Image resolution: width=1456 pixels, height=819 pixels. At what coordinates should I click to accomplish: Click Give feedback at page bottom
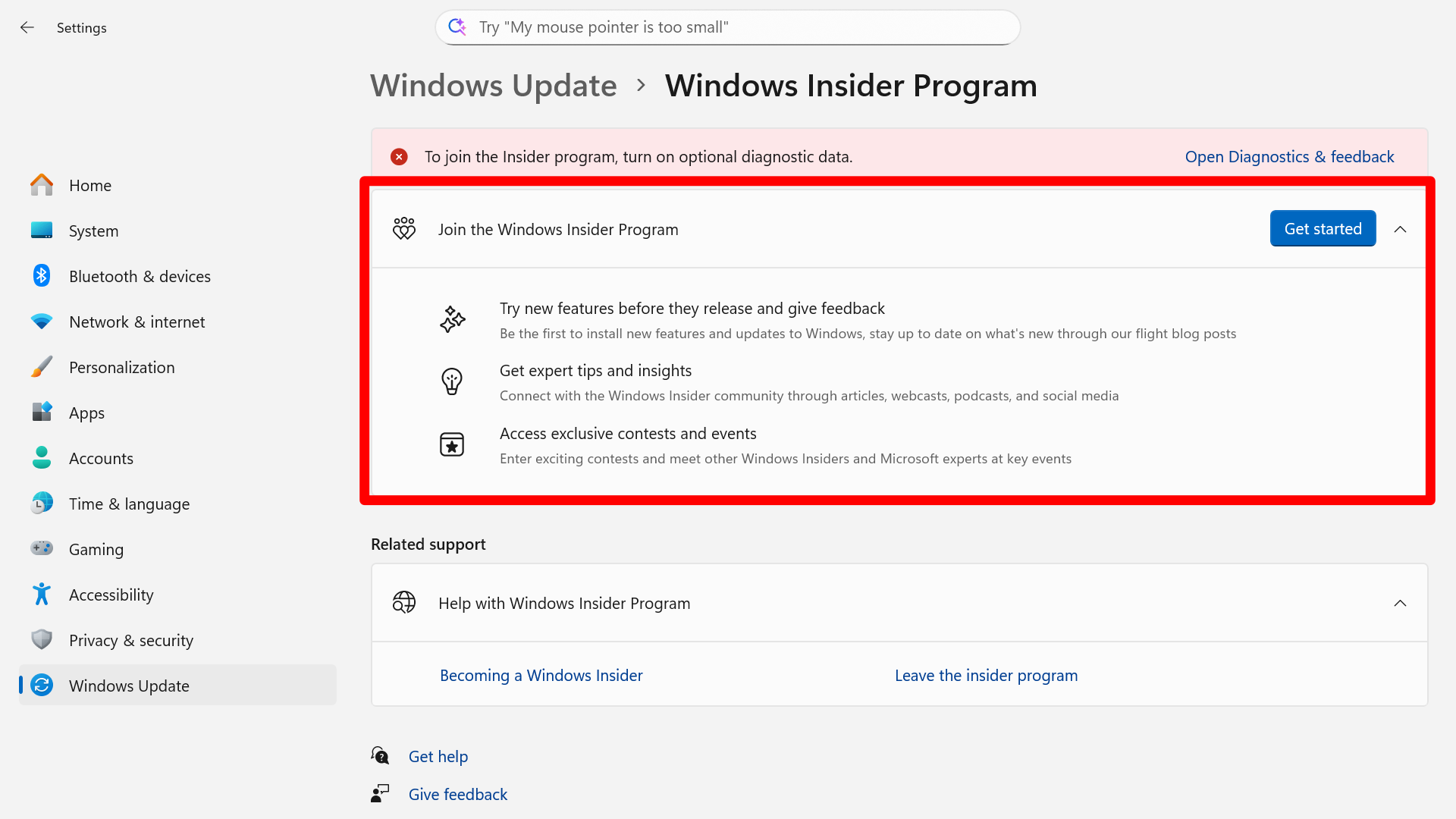click(457, 793)
